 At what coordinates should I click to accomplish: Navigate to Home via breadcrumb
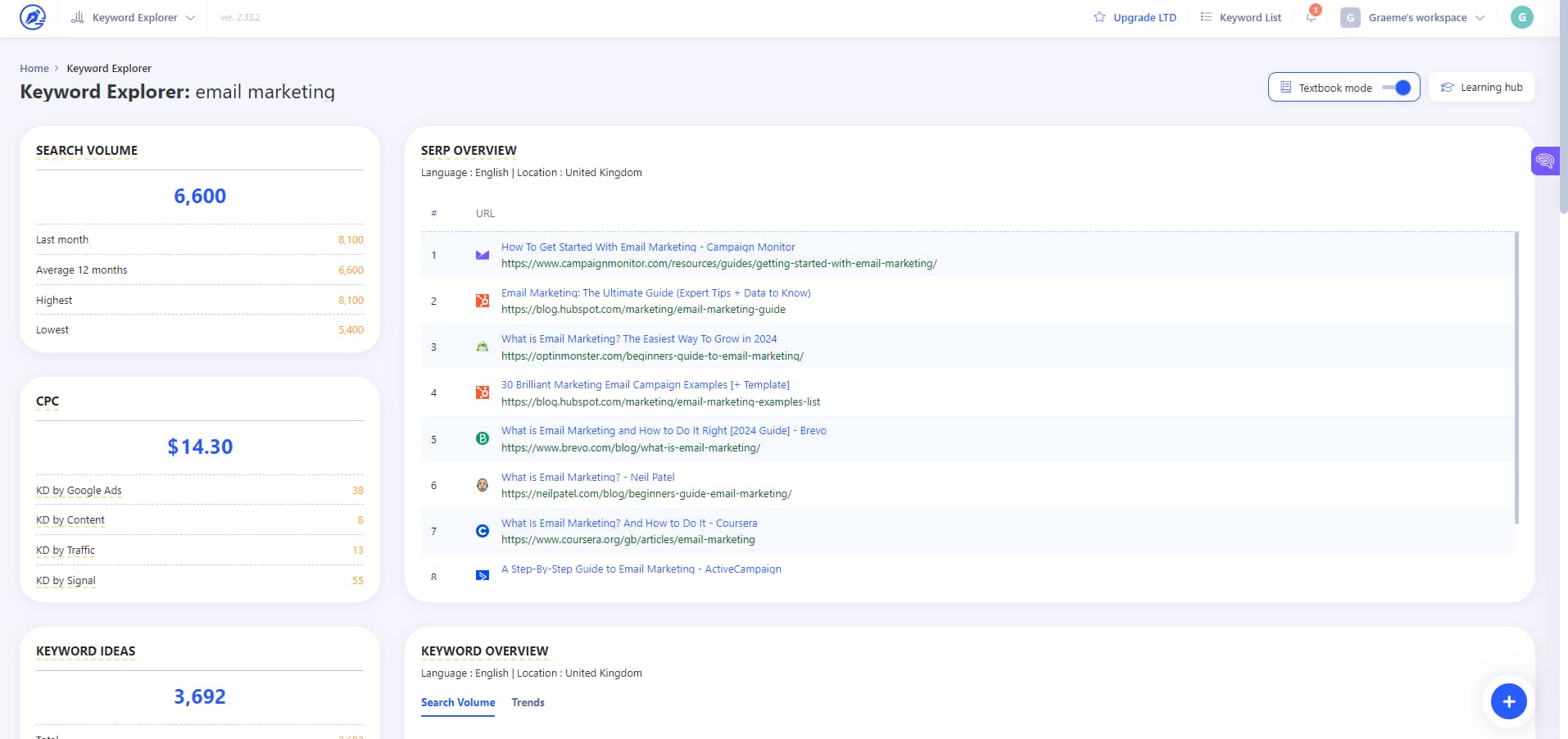pos(34,68)
